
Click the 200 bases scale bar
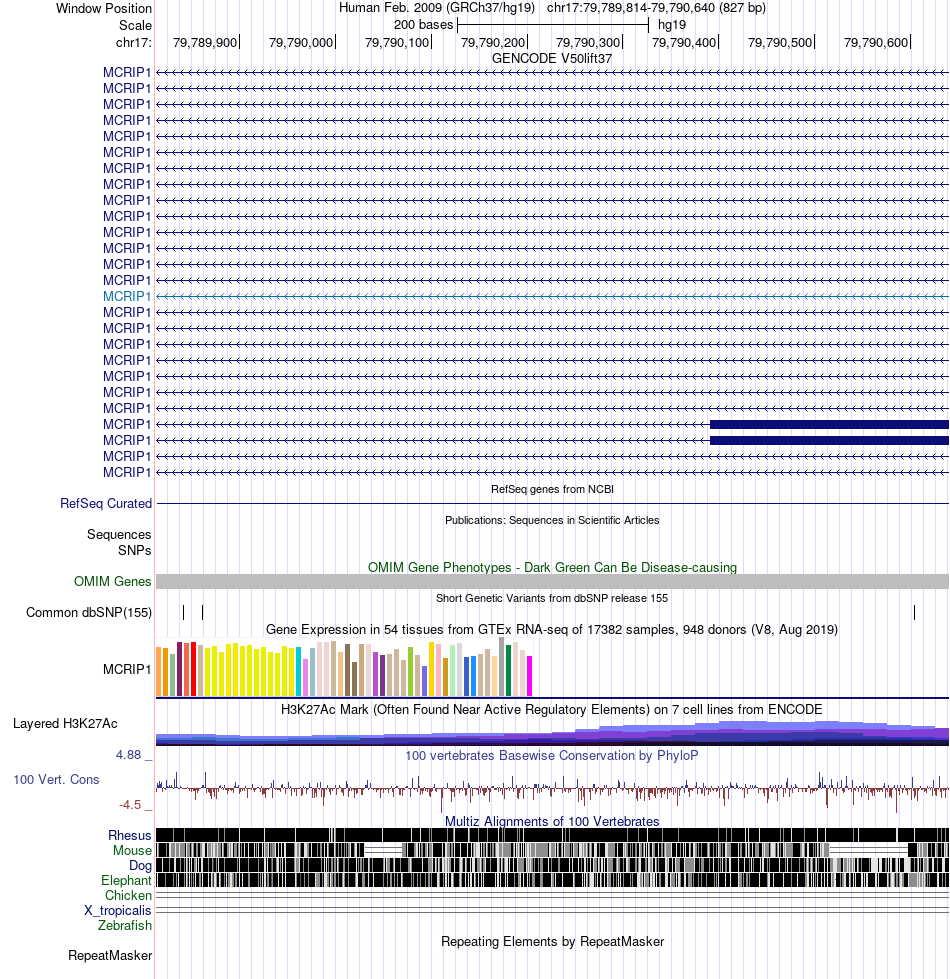tap(553, 25)
